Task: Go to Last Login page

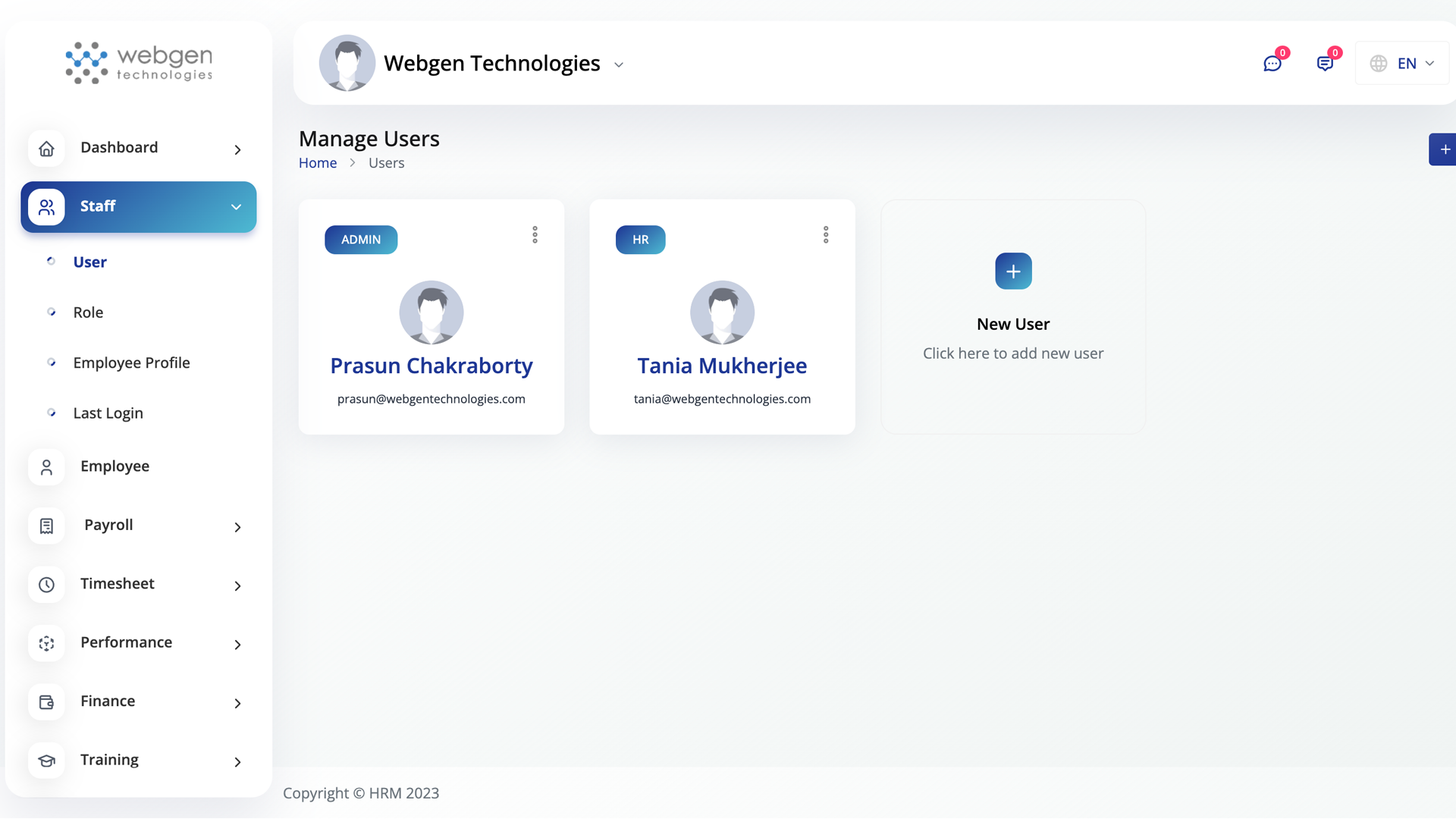Action: click(108, 413)
